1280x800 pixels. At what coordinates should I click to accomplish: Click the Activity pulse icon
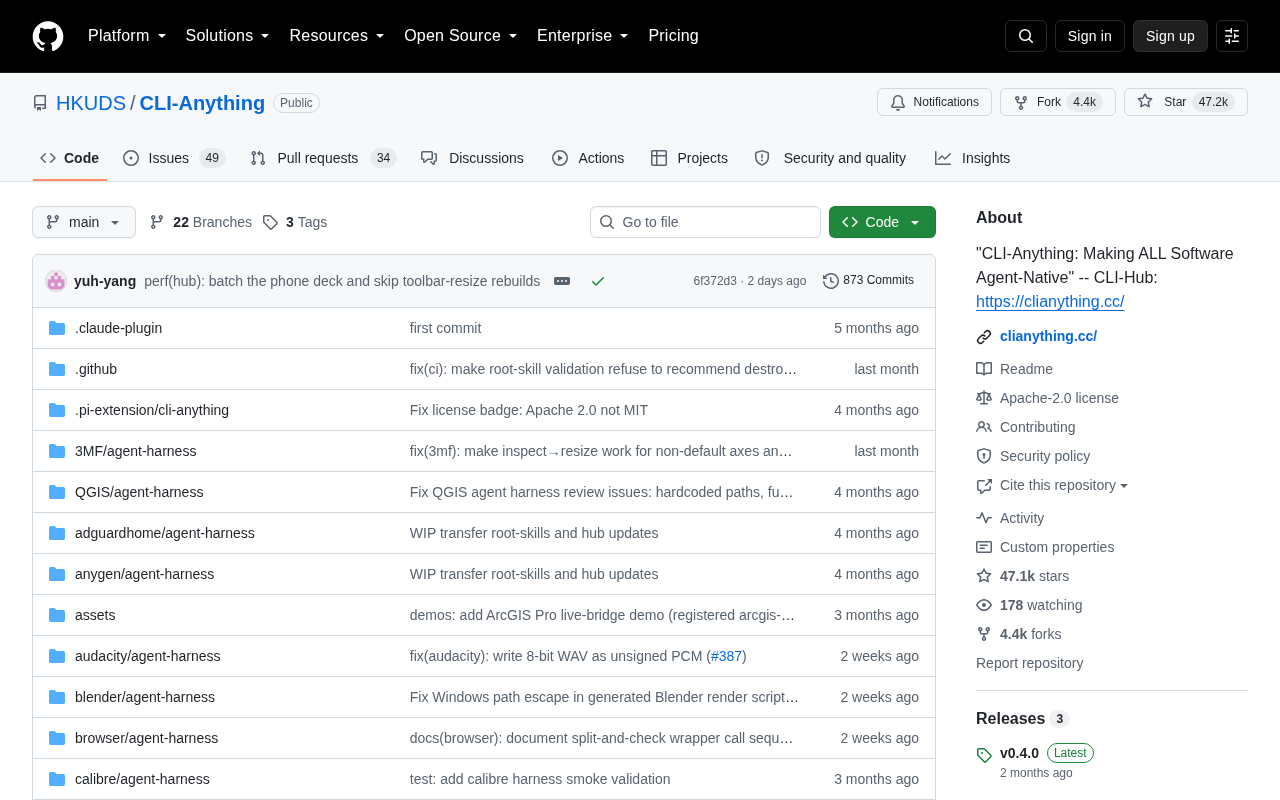coord(984,518)
